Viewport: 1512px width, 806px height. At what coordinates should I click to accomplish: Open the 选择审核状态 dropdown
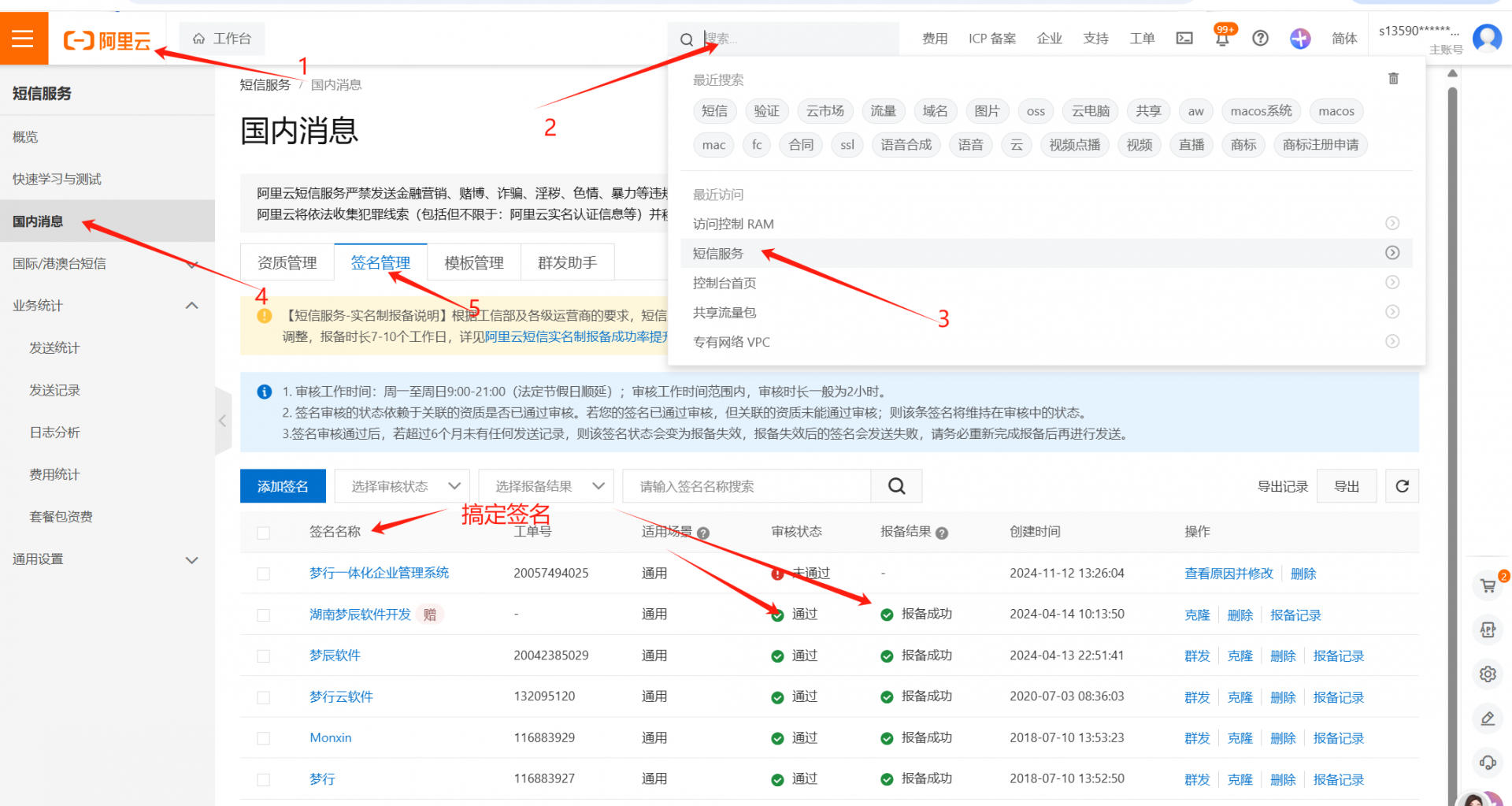click(402, 486)
